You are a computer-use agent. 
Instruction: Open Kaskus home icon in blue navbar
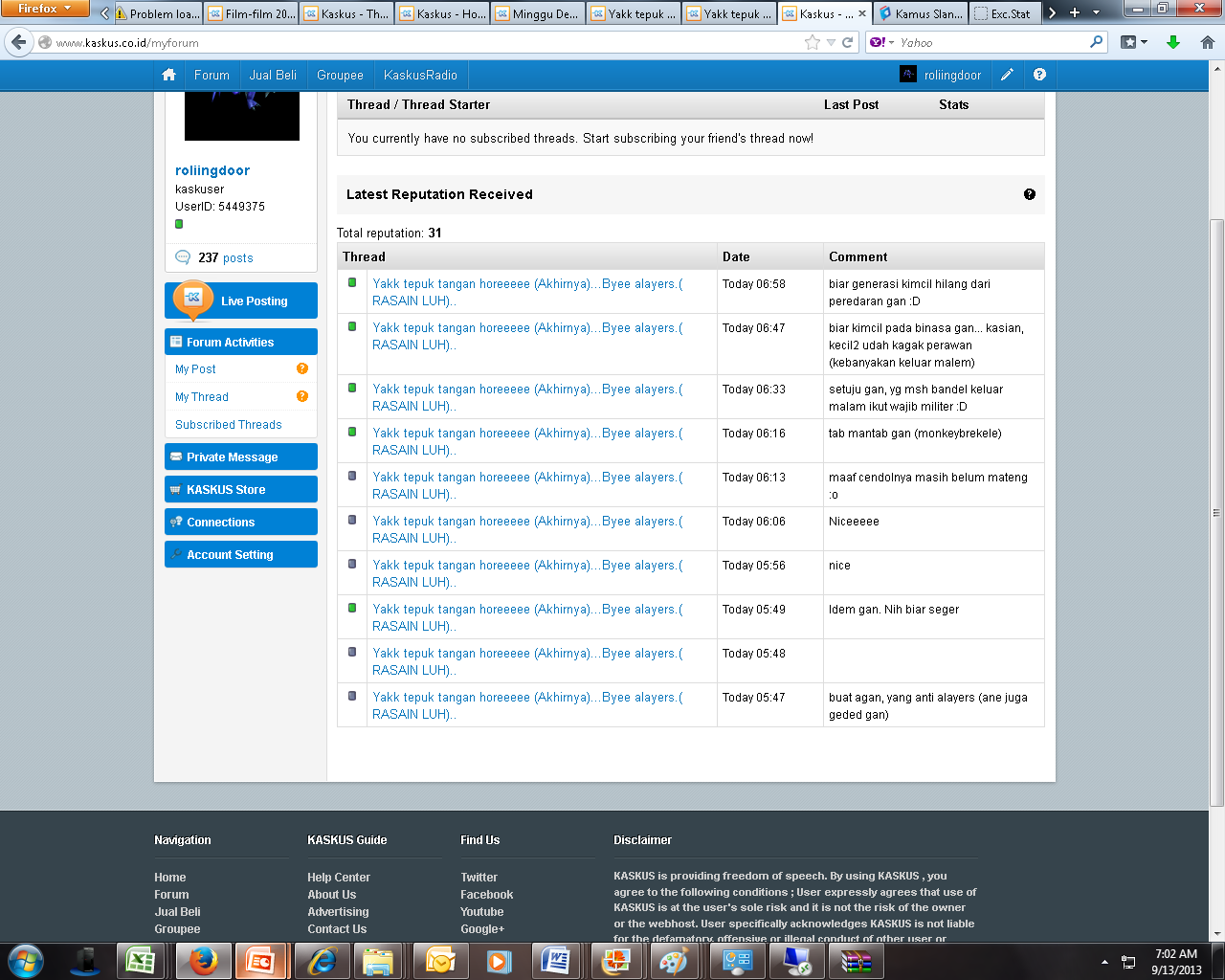coord(169,75)
